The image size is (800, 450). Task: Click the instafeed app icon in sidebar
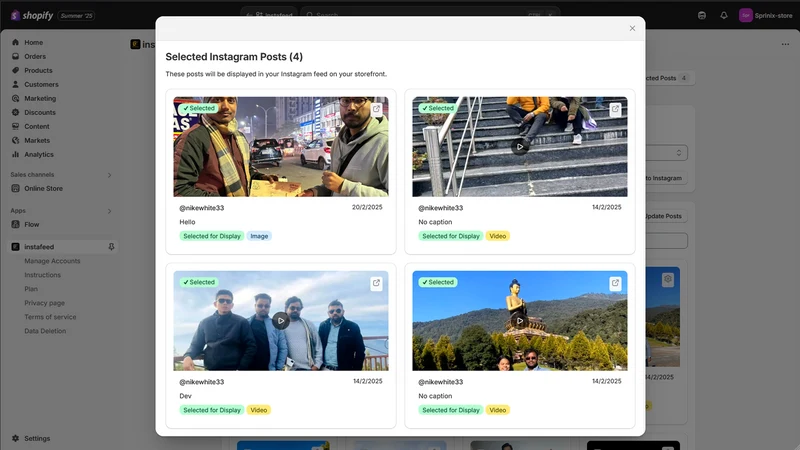15,247
